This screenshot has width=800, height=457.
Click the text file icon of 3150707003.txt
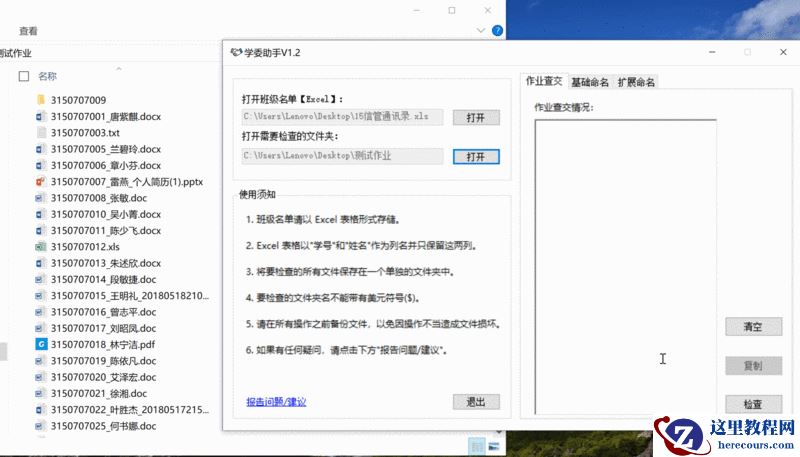(x=41, y=133)
